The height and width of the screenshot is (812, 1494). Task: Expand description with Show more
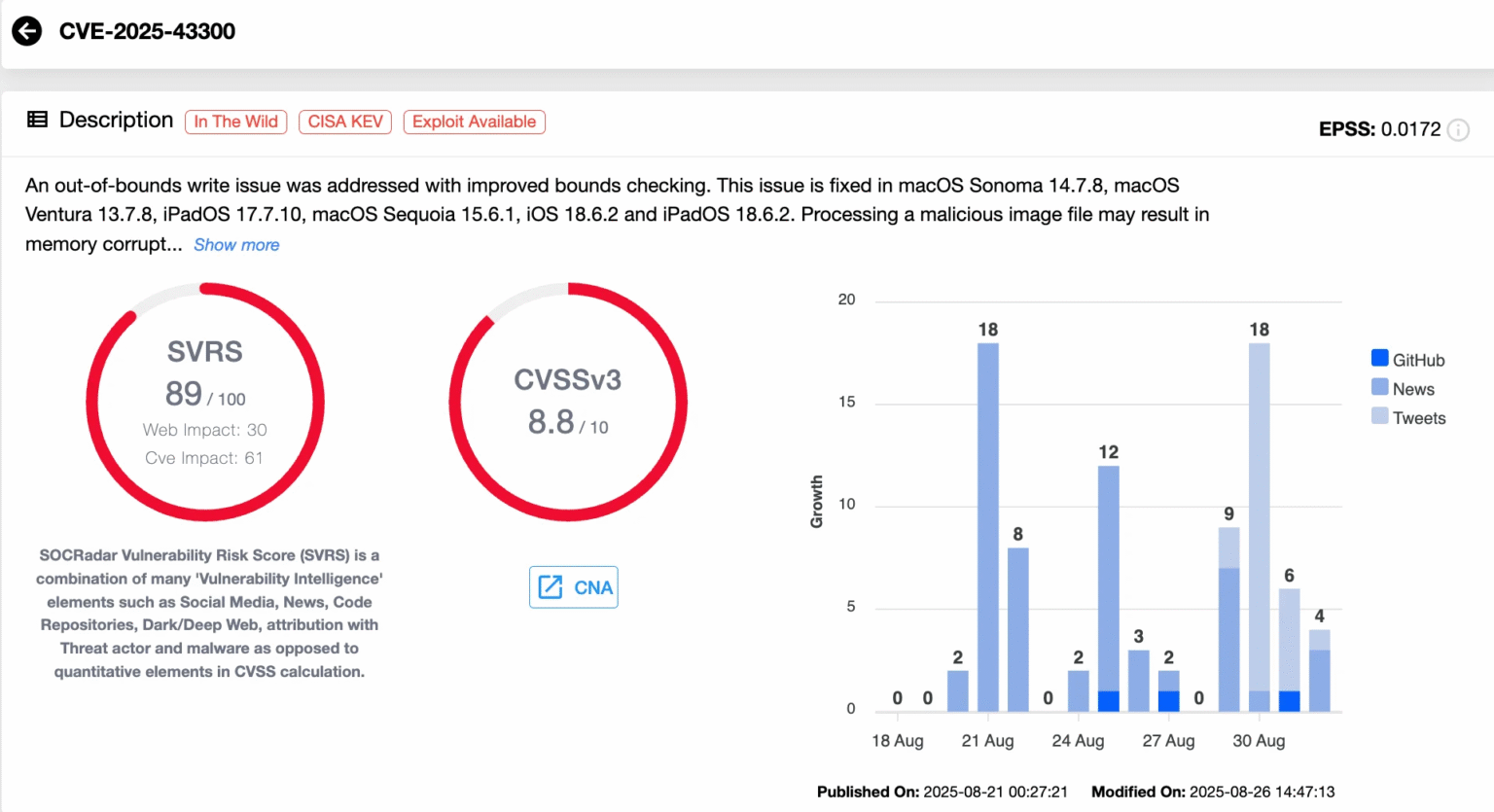[236, 245]
